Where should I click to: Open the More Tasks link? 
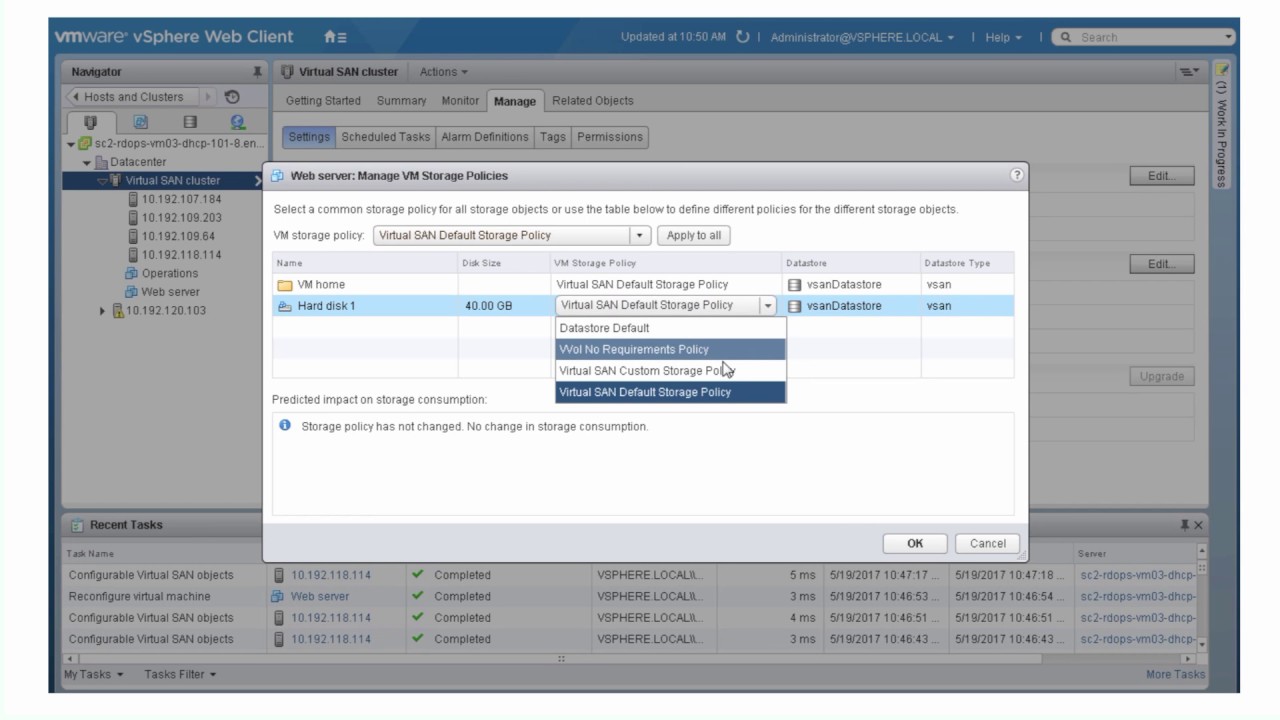[x=1175, y=674]
